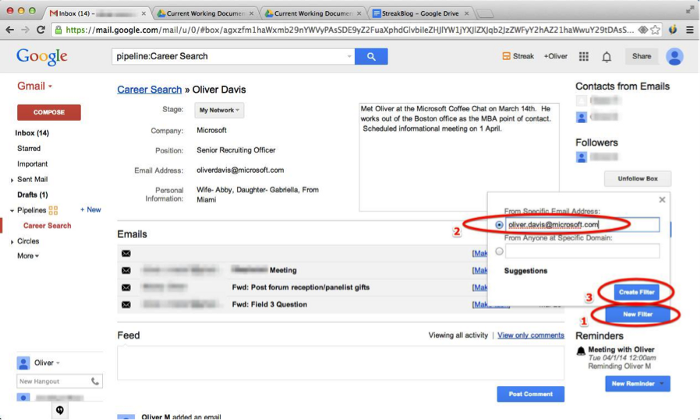Viewport: 700px width, 420px height.
Task: Click the browser address bar URL
Action: pos(348,30)
